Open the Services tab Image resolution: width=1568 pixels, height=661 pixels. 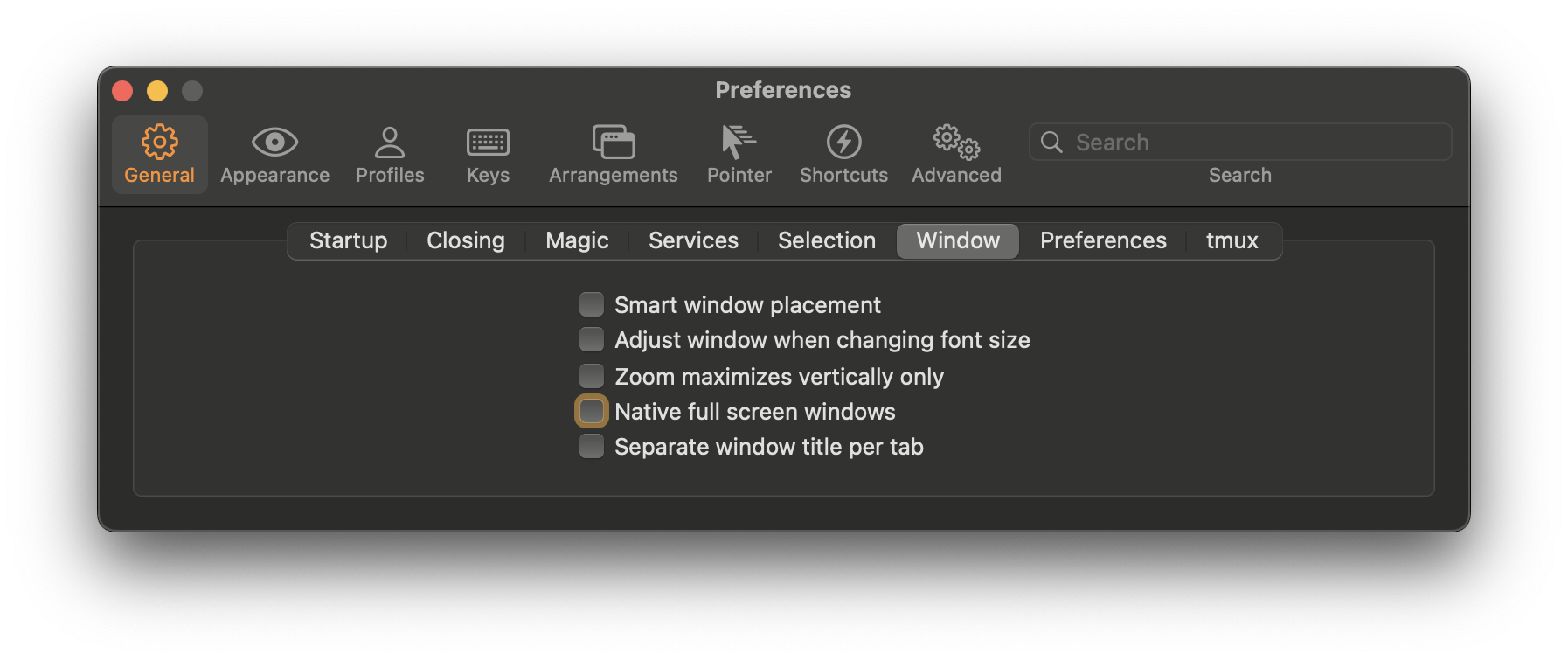pyautogui.click(x=692, y=240)
